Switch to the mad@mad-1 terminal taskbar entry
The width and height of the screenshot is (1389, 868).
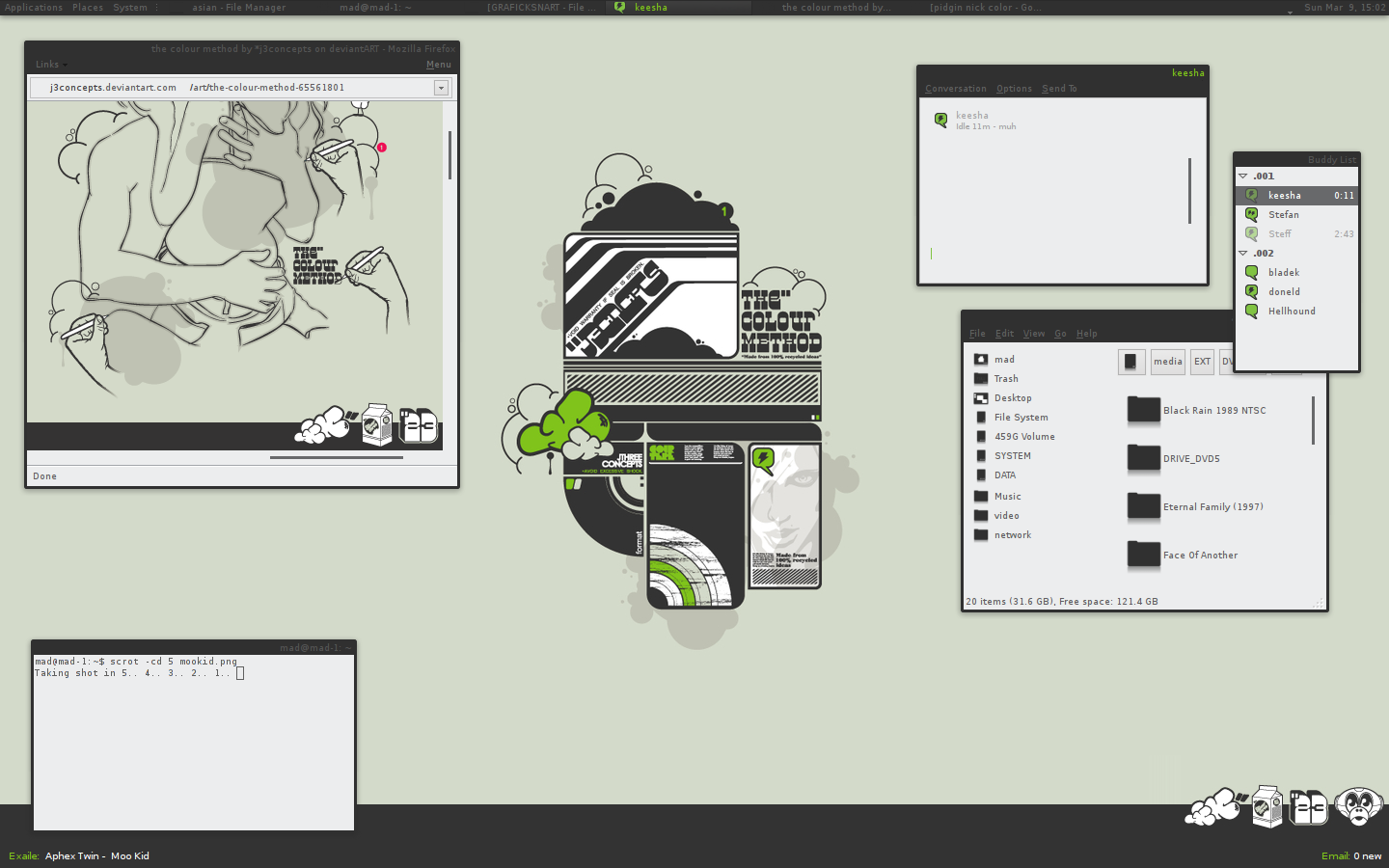coord(375,7)
